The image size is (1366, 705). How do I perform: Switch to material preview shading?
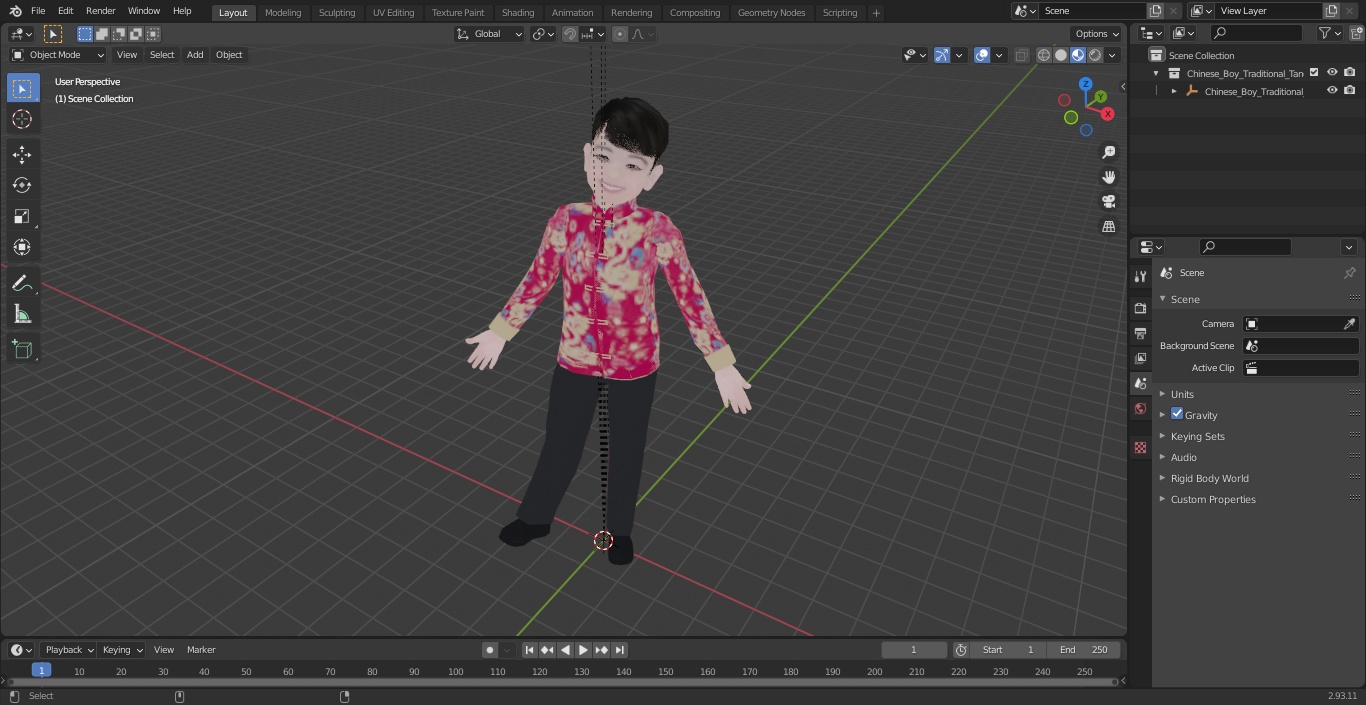coord(1078,55)
